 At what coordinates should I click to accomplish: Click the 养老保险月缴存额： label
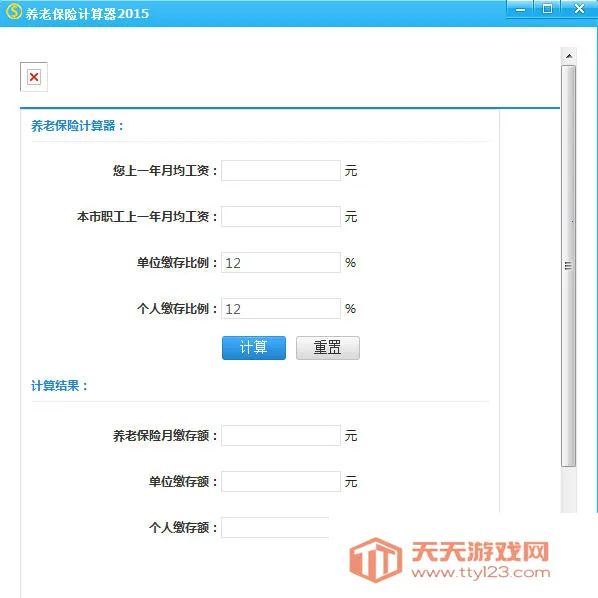[165, 436]
